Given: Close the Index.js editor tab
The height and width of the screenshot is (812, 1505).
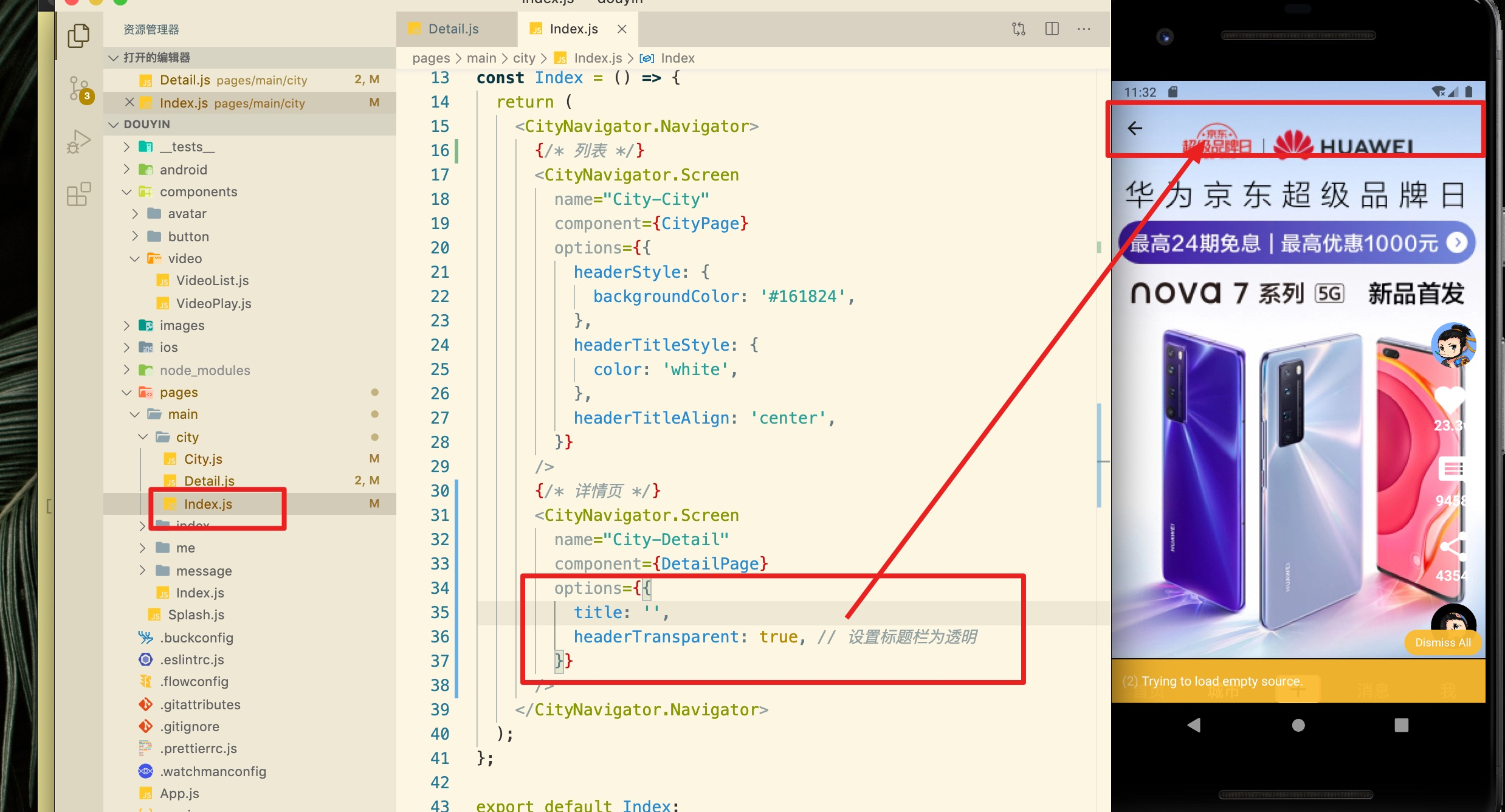Looking at the screenshot, I should [x=622, y=29].
